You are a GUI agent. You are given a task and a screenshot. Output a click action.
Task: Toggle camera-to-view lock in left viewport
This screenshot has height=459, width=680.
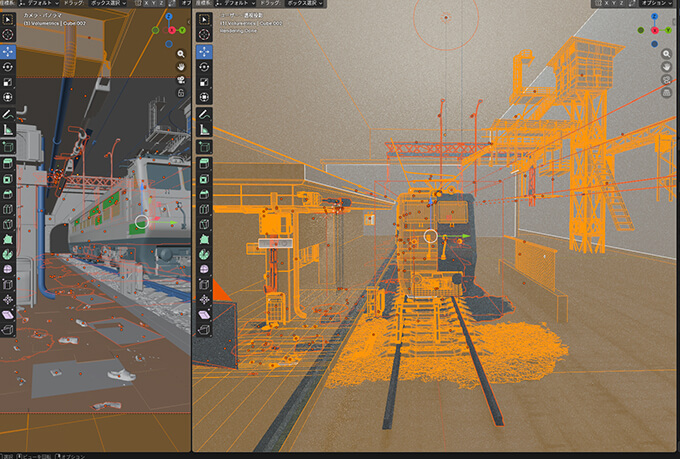(181, 95)
